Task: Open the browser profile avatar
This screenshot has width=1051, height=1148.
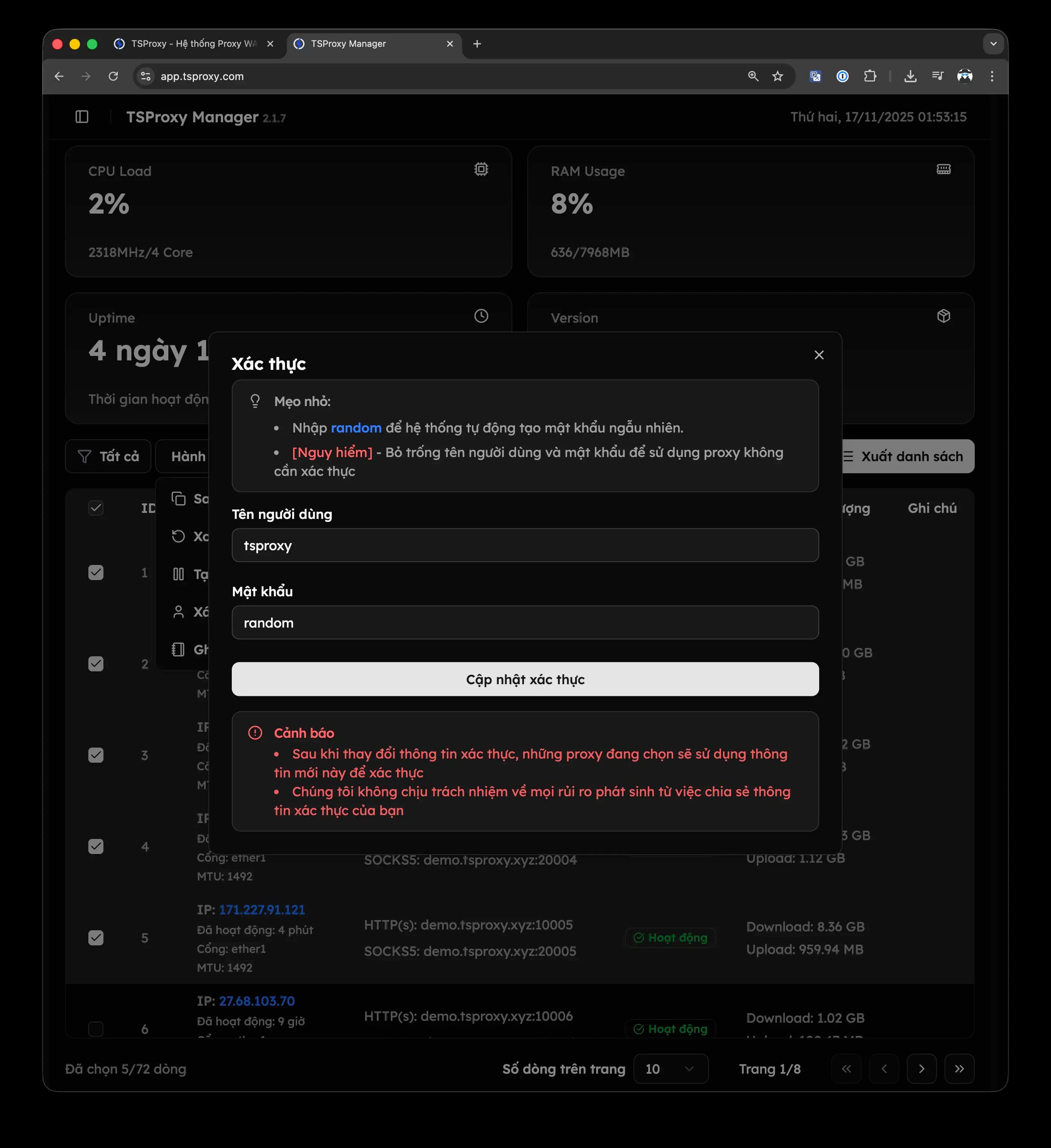Action: tap(965, 76)
